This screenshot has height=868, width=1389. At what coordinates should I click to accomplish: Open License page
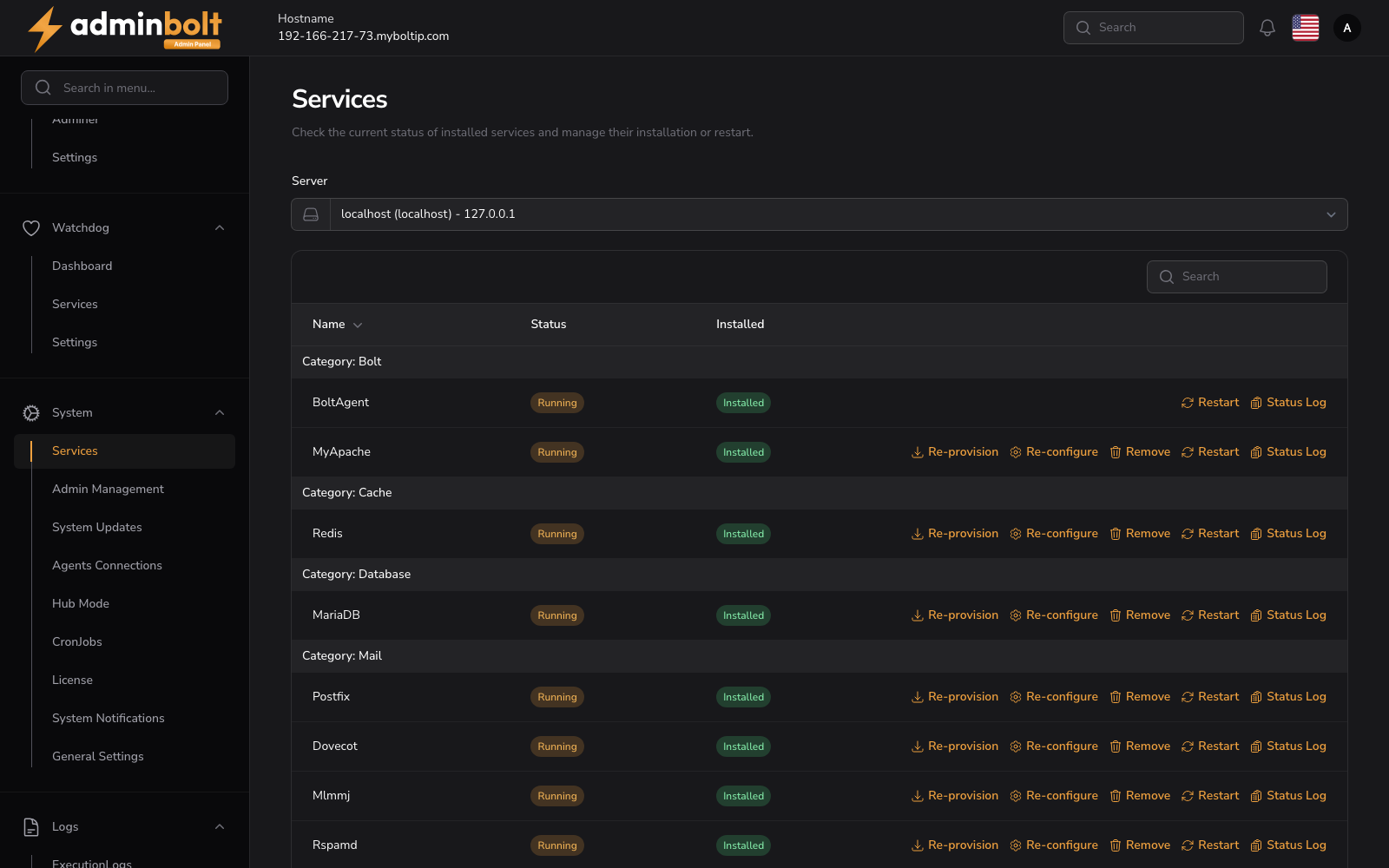pyautogui.click(x=72, y=681)
